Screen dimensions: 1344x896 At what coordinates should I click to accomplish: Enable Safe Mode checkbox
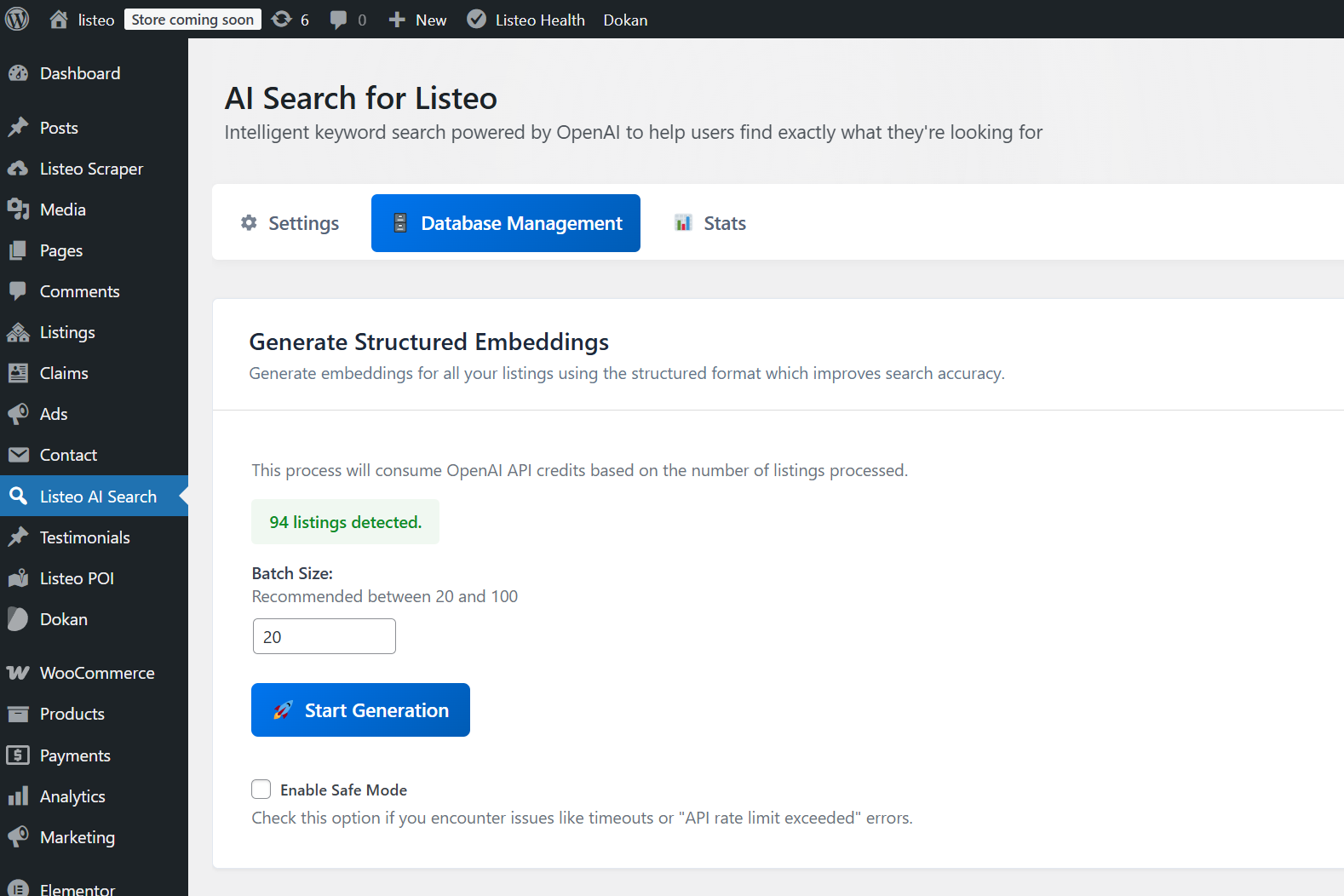click(261, 790)
